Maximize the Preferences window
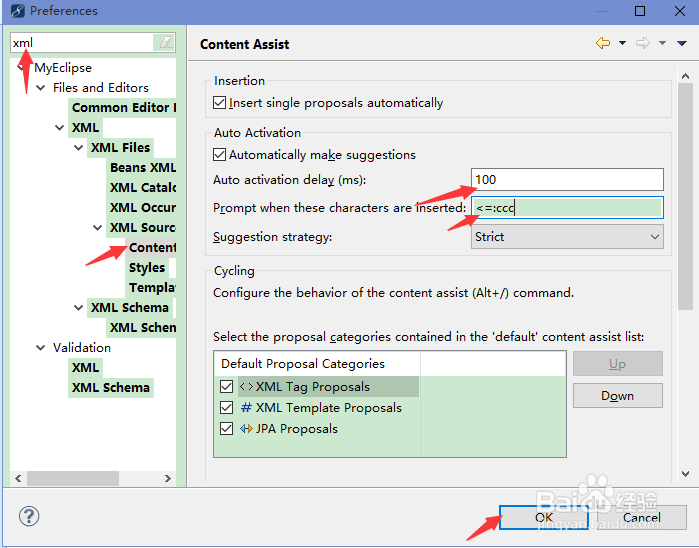 pyautogui.click(x=640, y=11)
